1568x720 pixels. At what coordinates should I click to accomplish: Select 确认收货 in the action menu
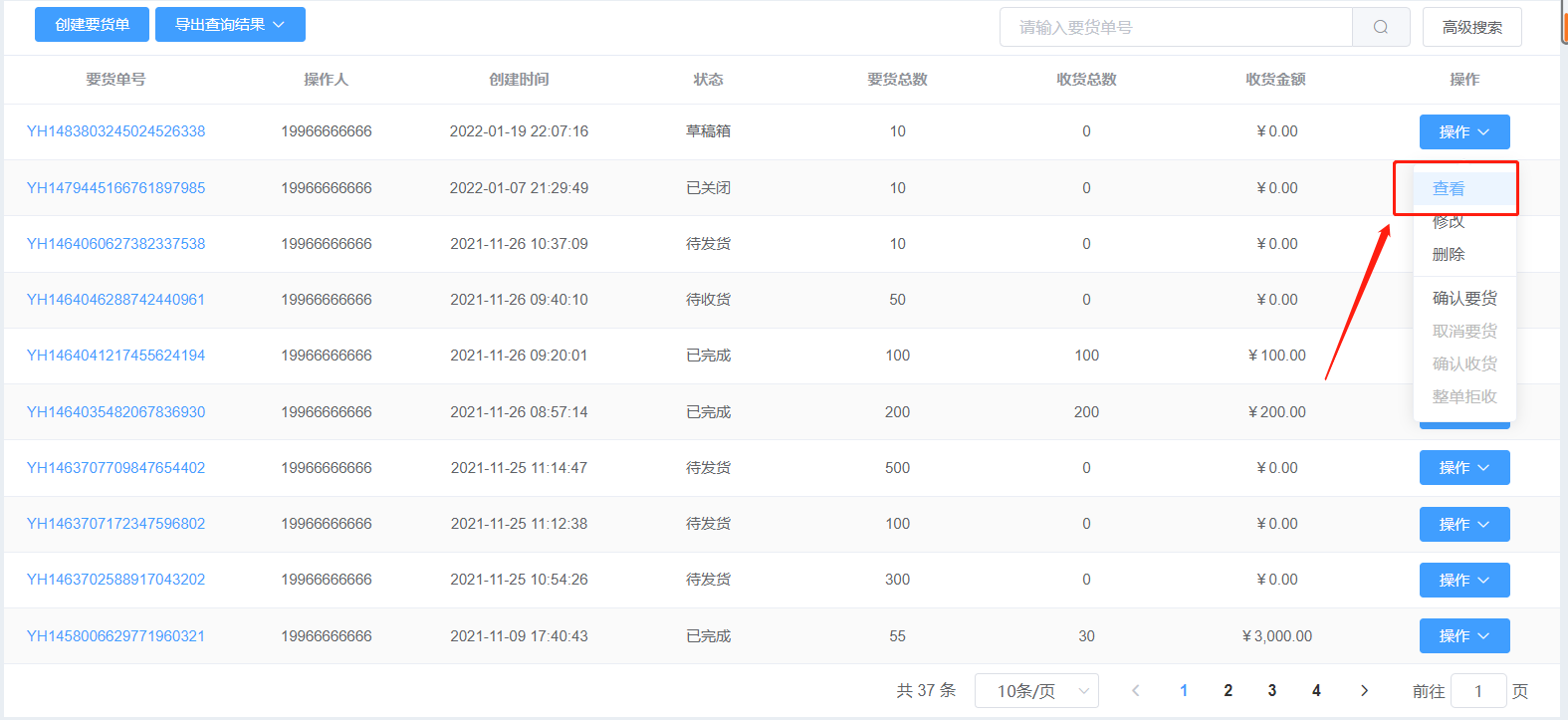tap(1464, 363)
